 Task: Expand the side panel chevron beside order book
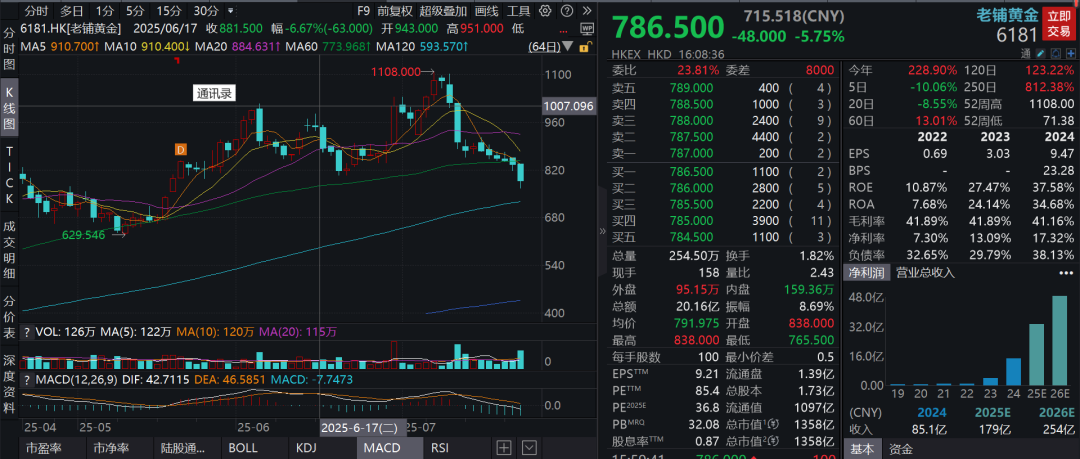pos(602,230)
